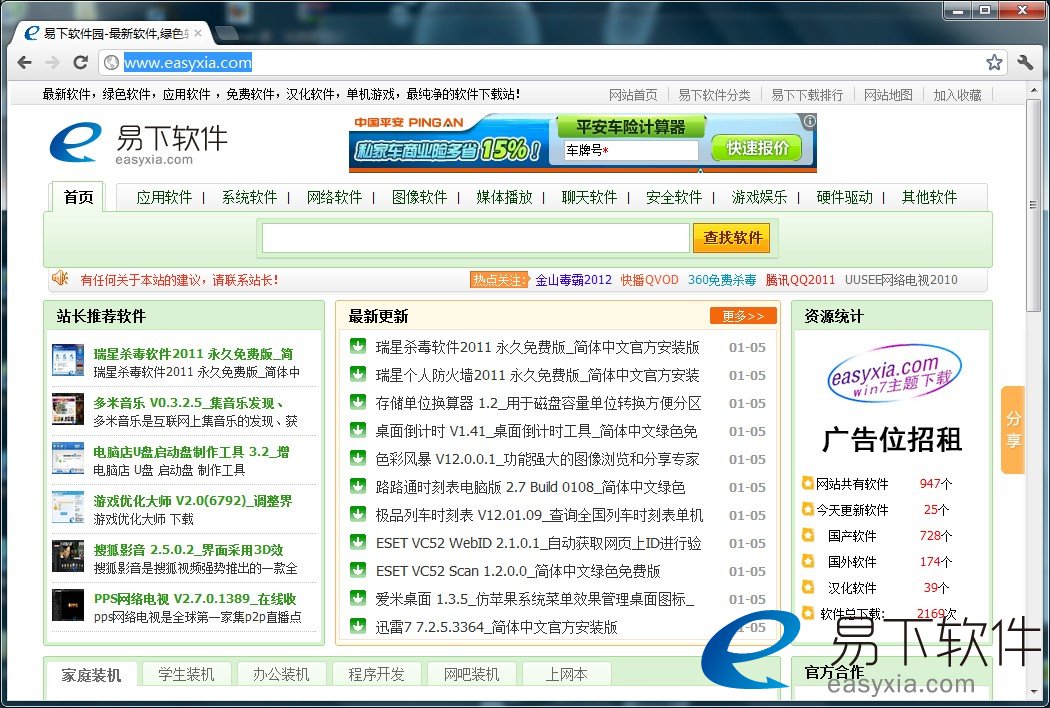Click the 分享 share side widget
The image size is (1050, 708).
[x=1013, y=430]
